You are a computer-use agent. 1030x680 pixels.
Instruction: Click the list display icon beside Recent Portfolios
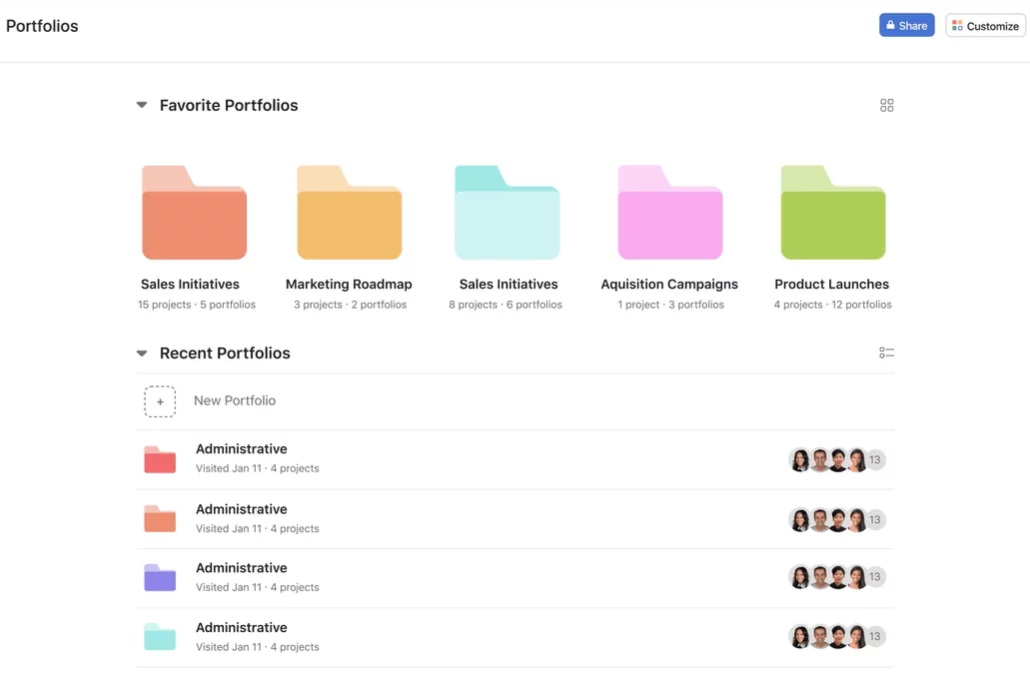coord(886,352)
